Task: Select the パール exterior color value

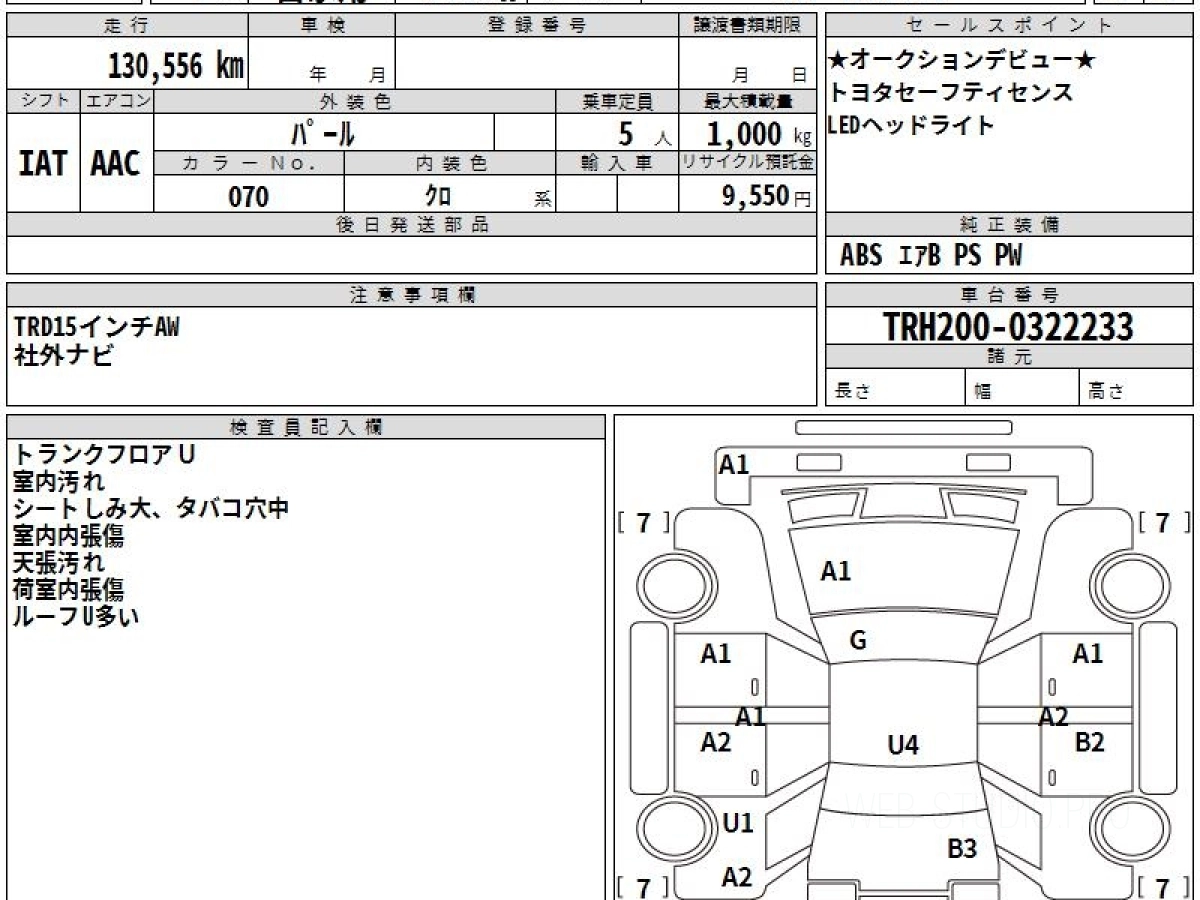Action: coord(323,132)
